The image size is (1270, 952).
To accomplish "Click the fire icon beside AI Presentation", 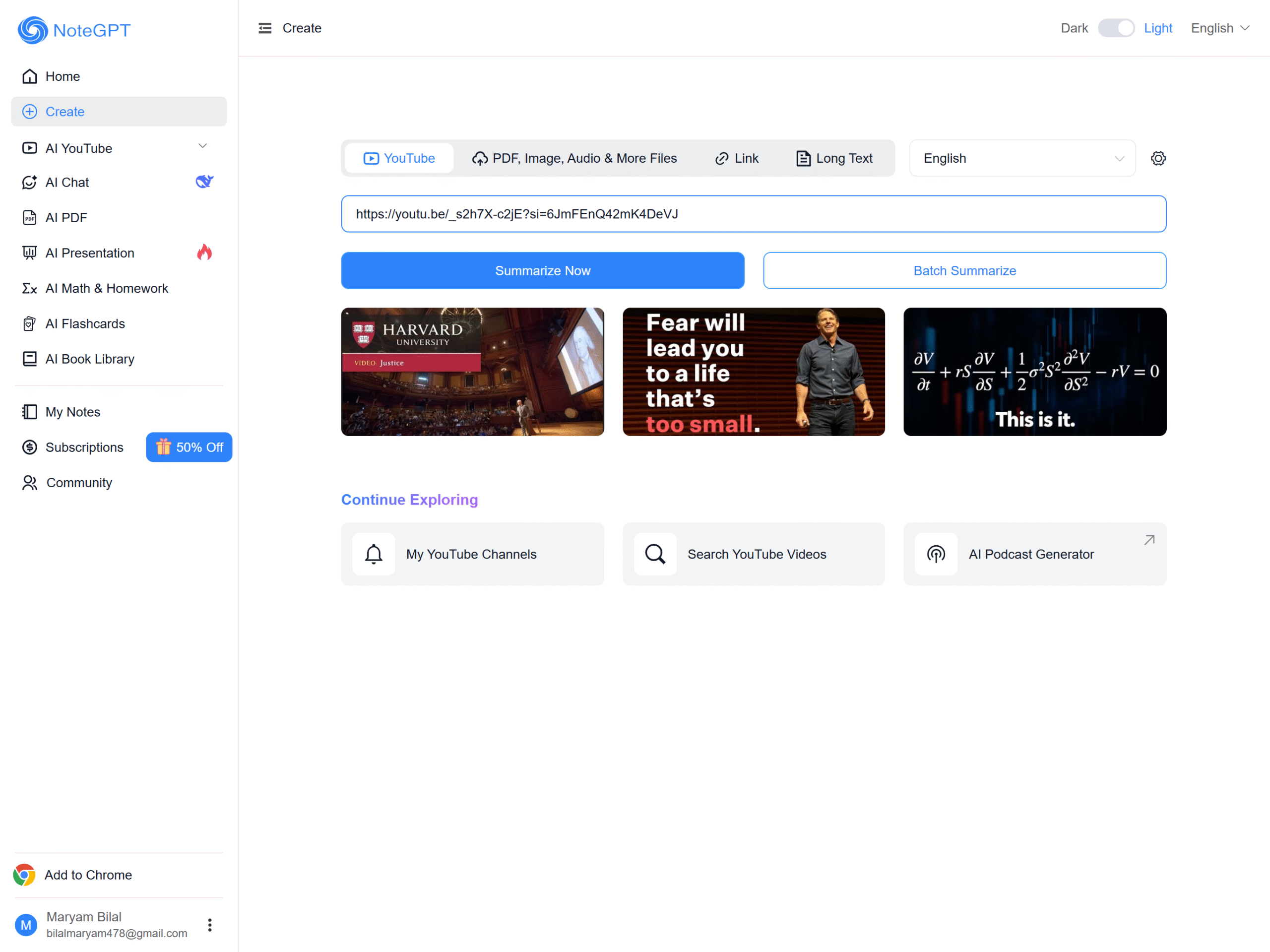I will point(204,253).
